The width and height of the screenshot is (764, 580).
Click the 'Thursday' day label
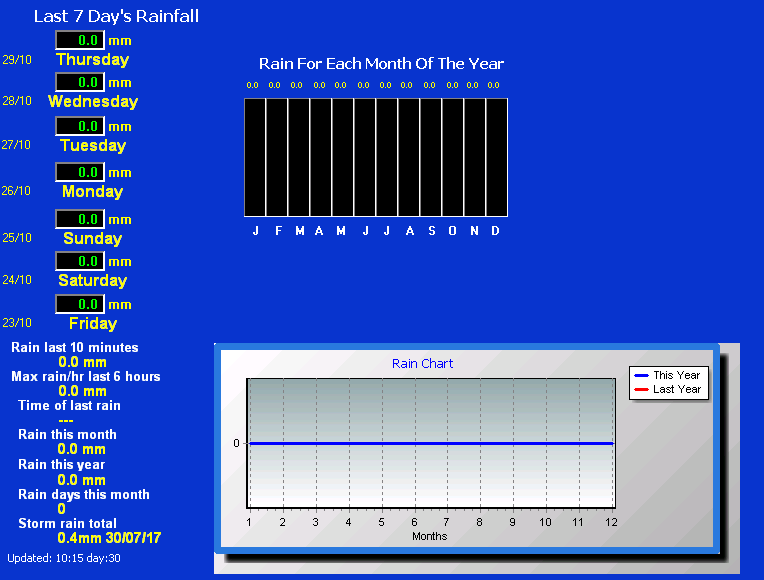click(93, 59)
